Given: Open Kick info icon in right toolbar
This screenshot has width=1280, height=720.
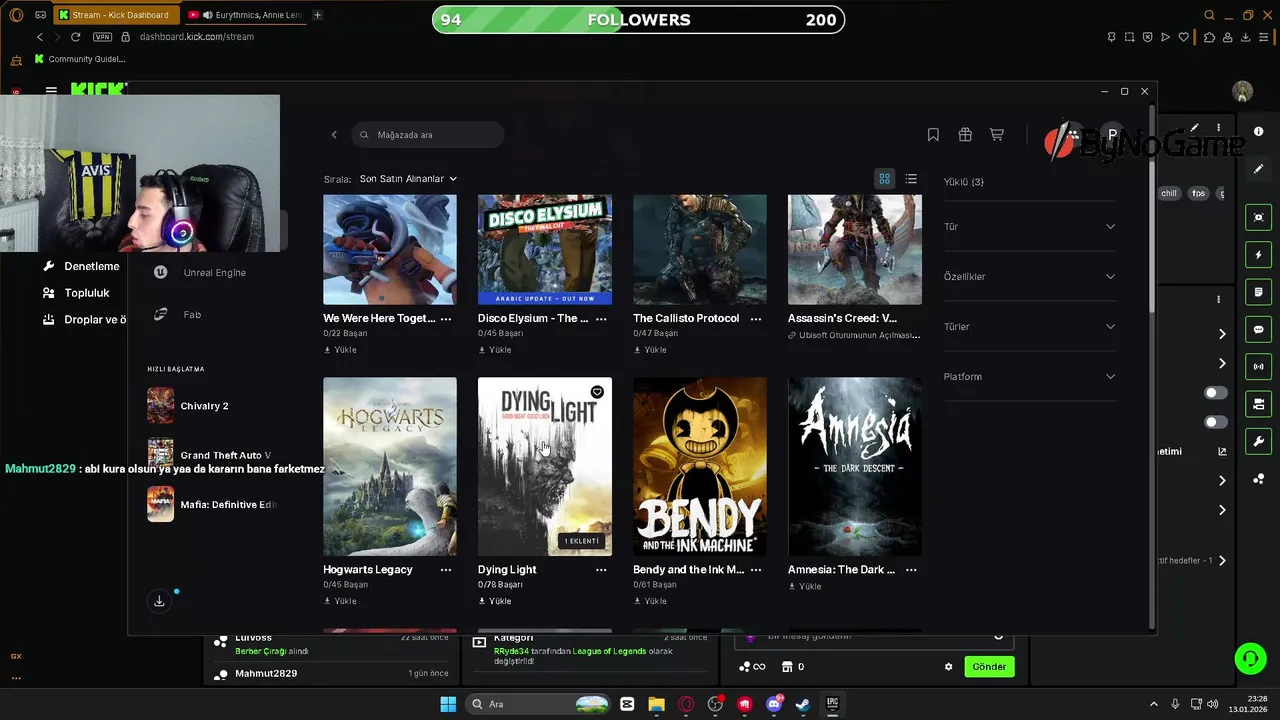Looking at the screenshot, I should tap(1258, 131).
